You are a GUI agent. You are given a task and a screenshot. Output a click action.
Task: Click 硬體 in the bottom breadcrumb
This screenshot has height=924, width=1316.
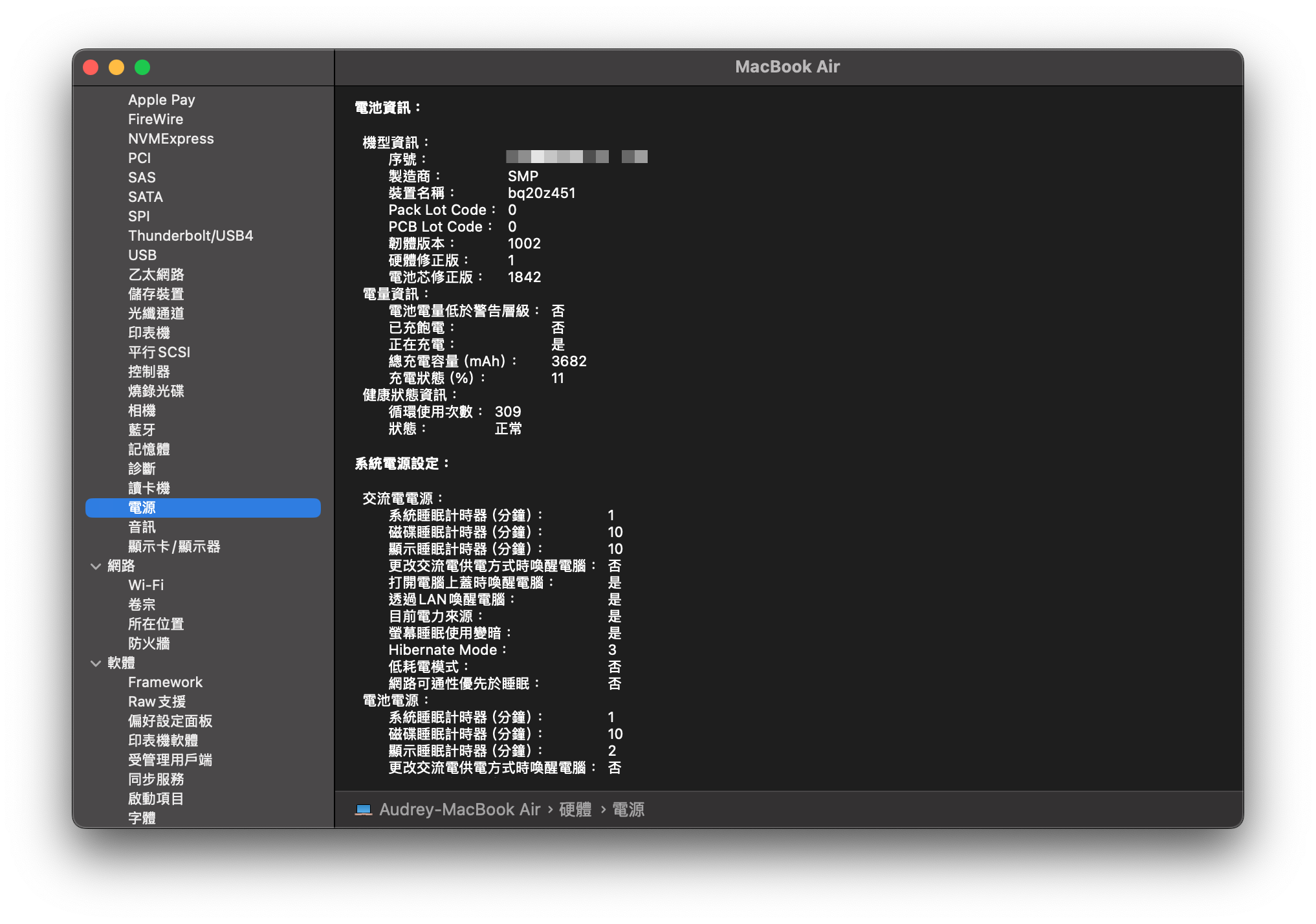[x=575, y=809]
